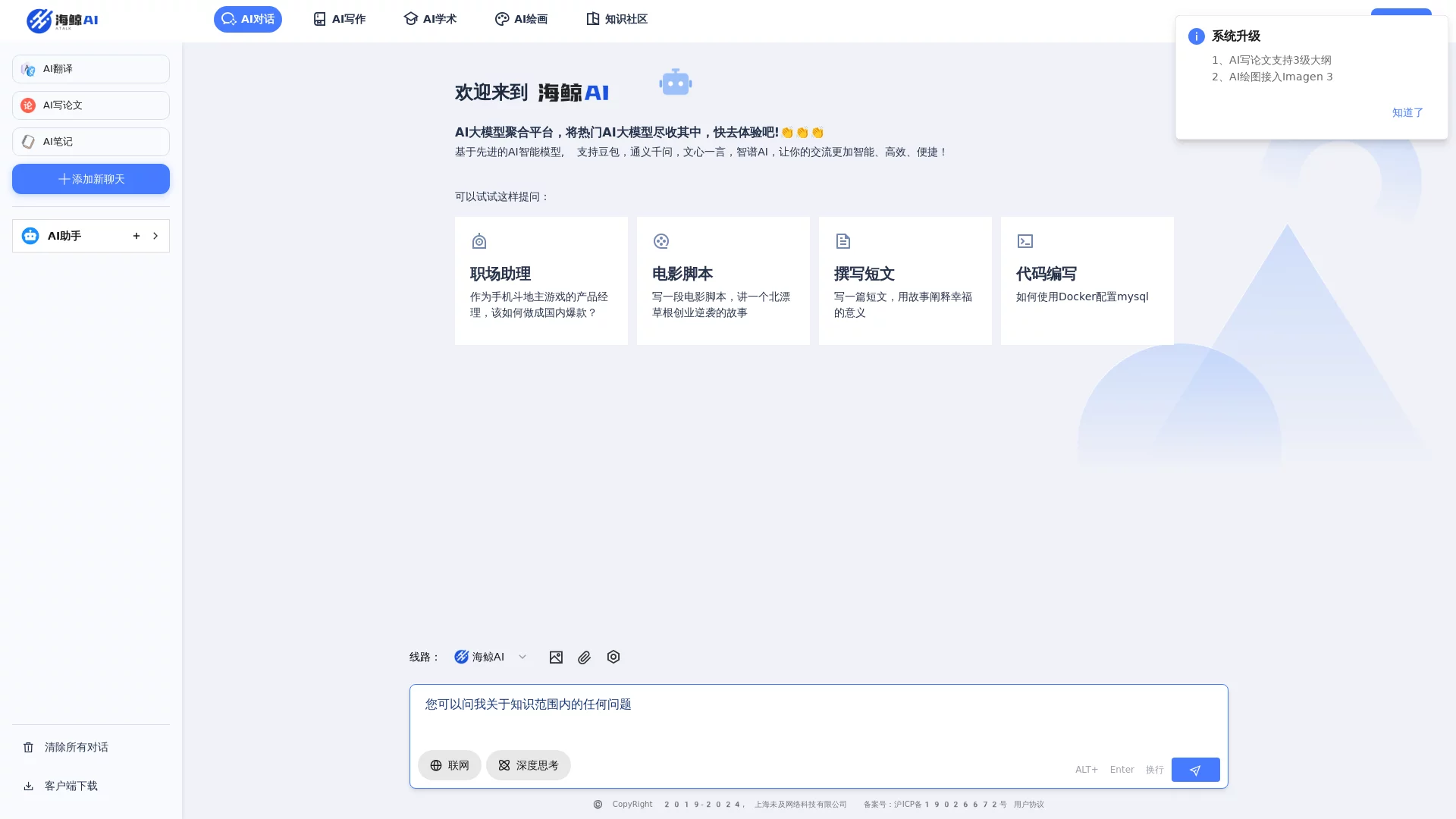
Task: Click the paperclip attachment icon
Action: pos(584,657)
